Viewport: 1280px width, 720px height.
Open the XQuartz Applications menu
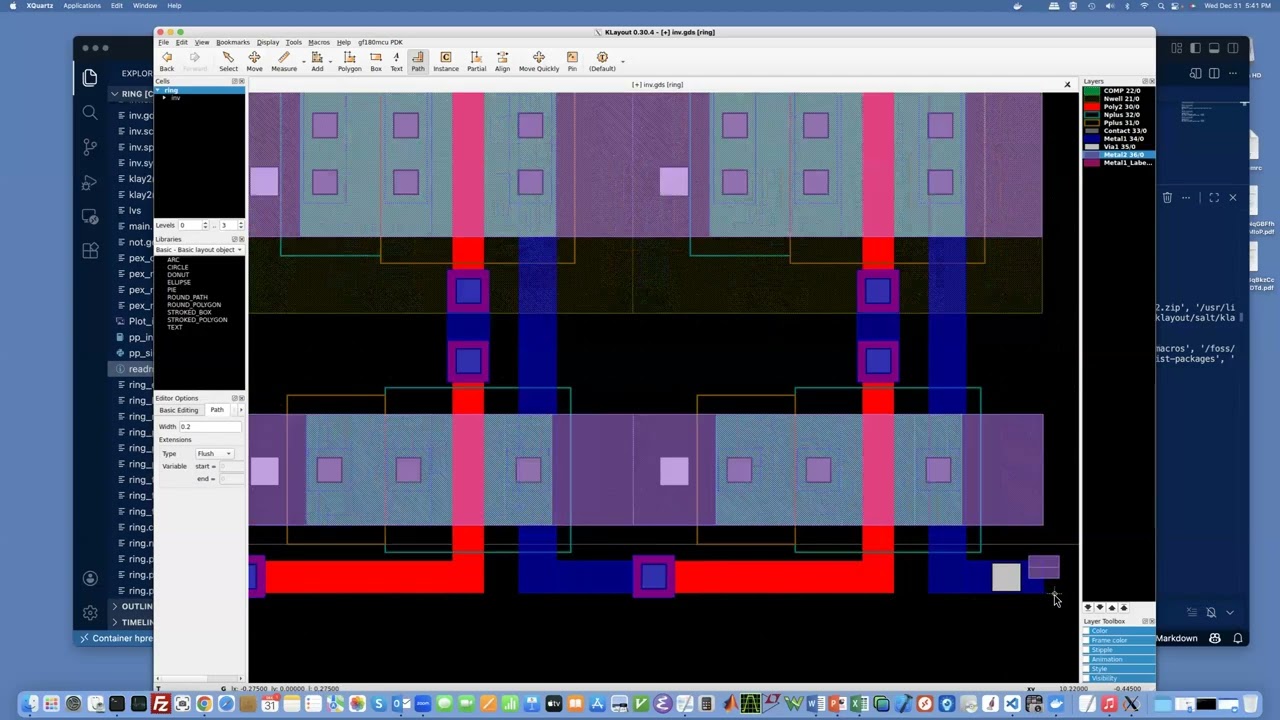point(81,6)
